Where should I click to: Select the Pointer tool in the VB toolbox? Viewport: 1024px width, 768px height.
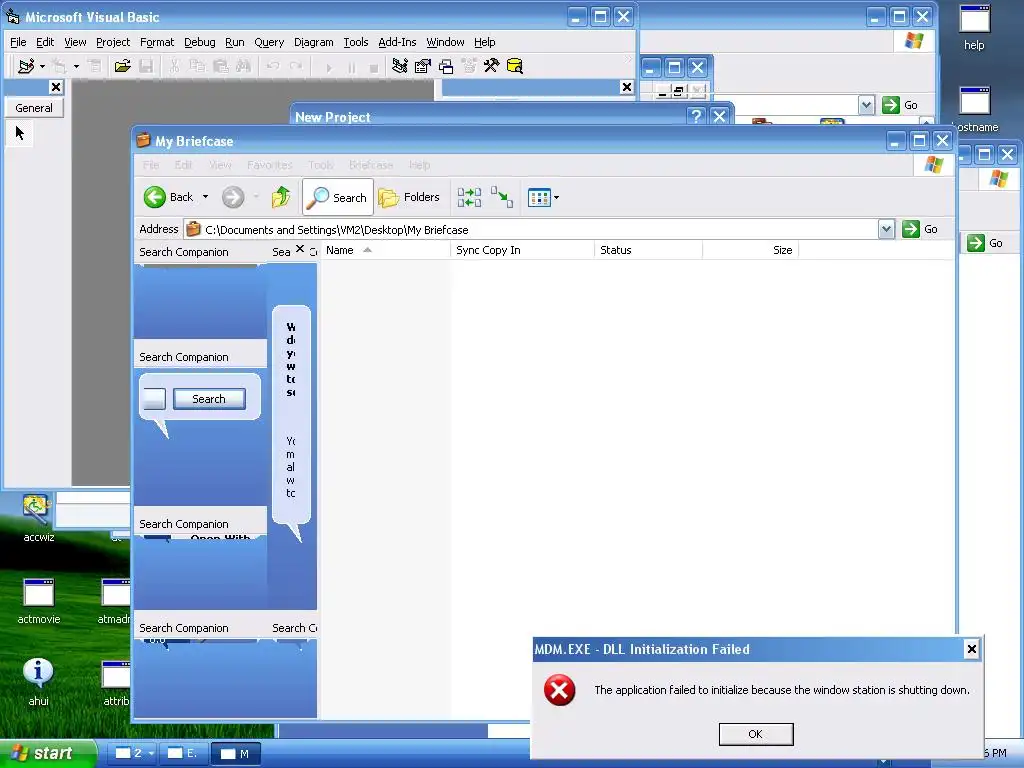point(20,133)
